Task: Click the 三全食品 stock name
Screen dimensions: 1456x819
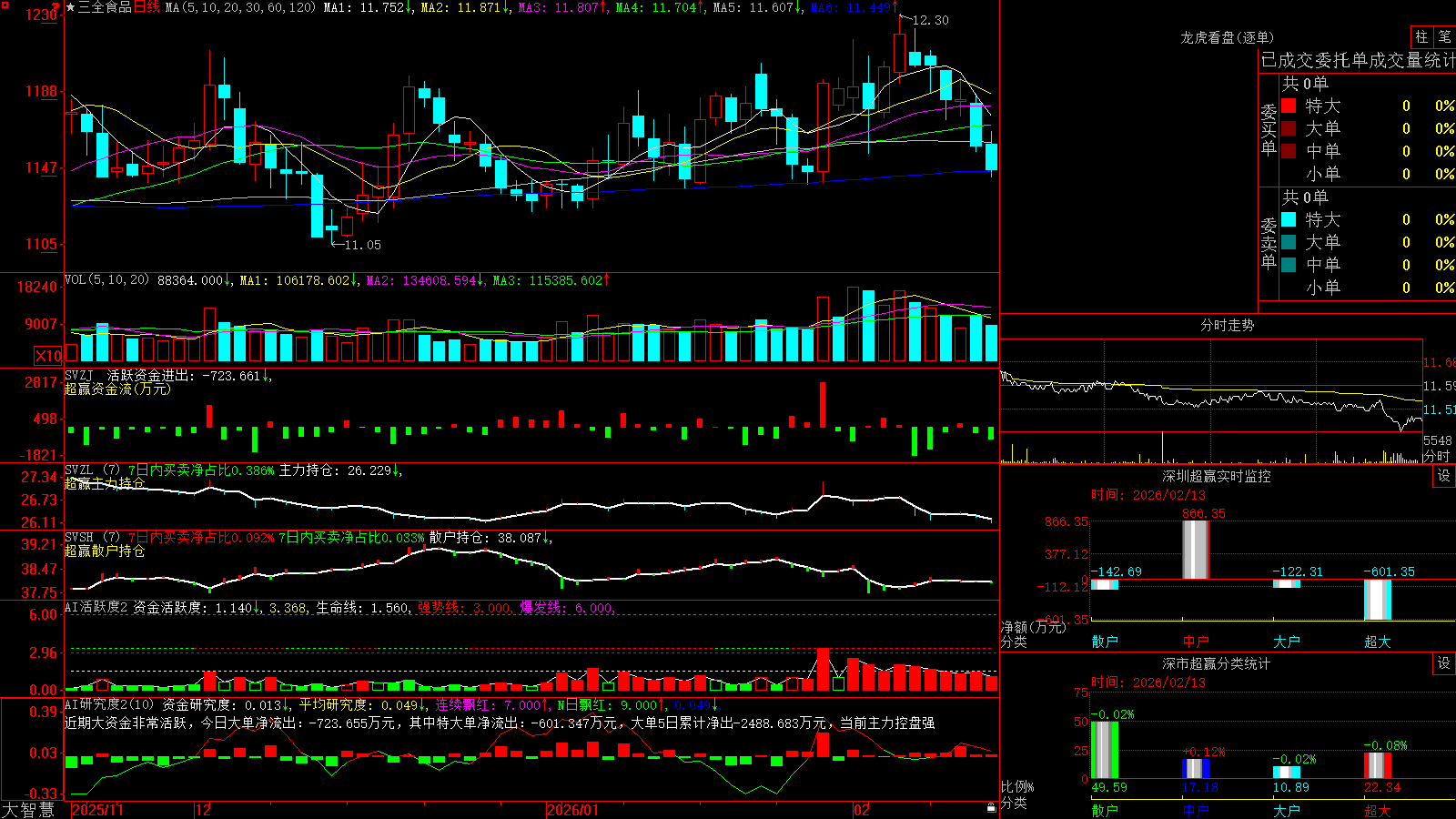Action: point(105,7)
